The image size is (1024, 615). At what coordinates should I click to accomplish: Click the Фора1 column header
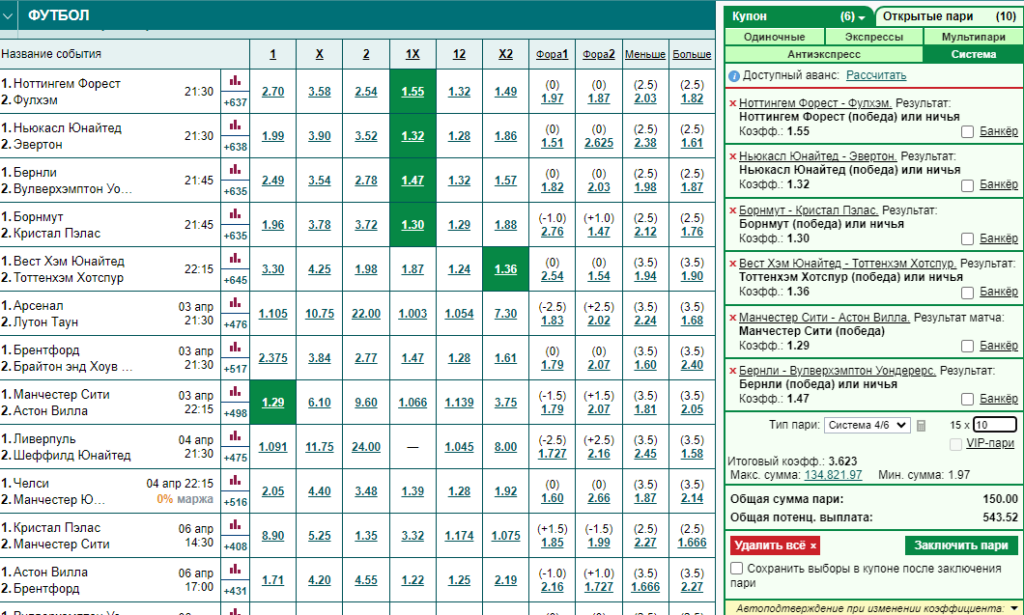click(552, 54)
